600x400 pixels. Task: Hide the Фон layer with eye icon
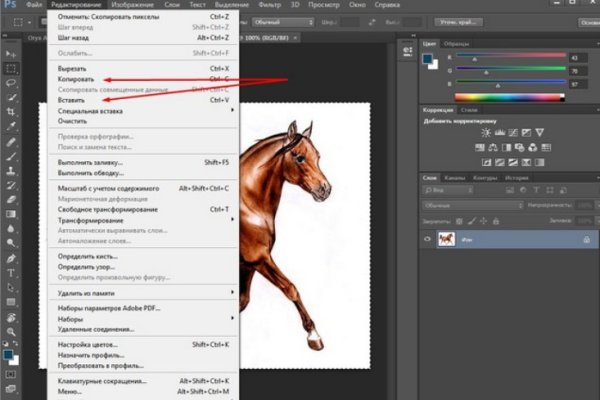click(428, 240)
